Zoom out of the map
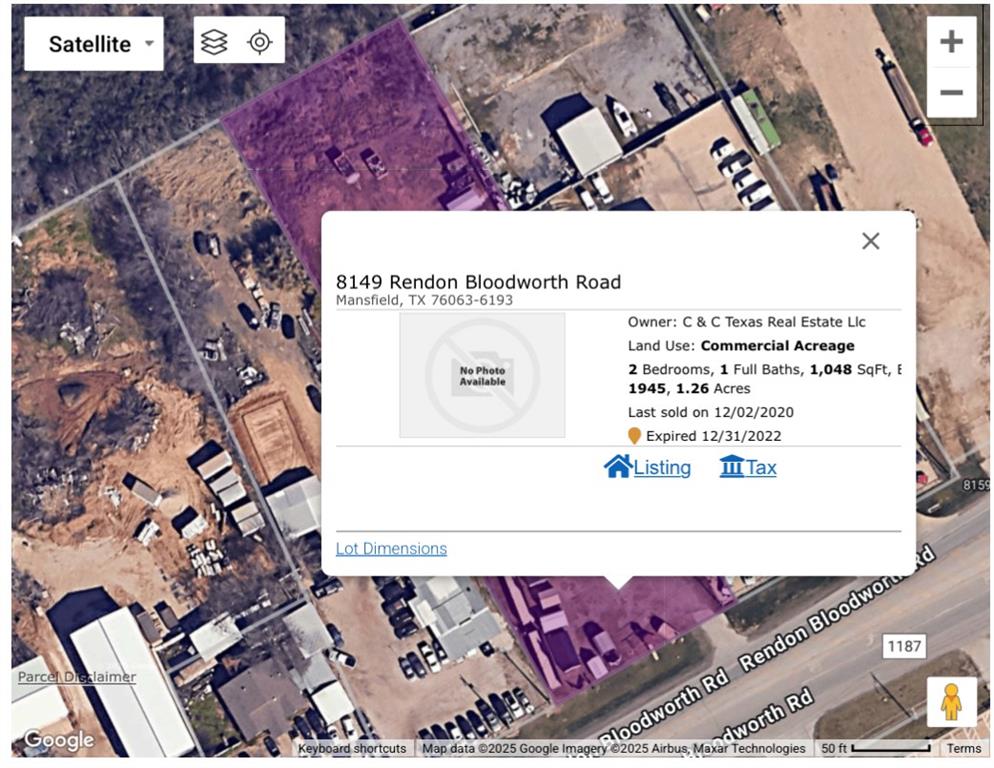 pos(951,93)
